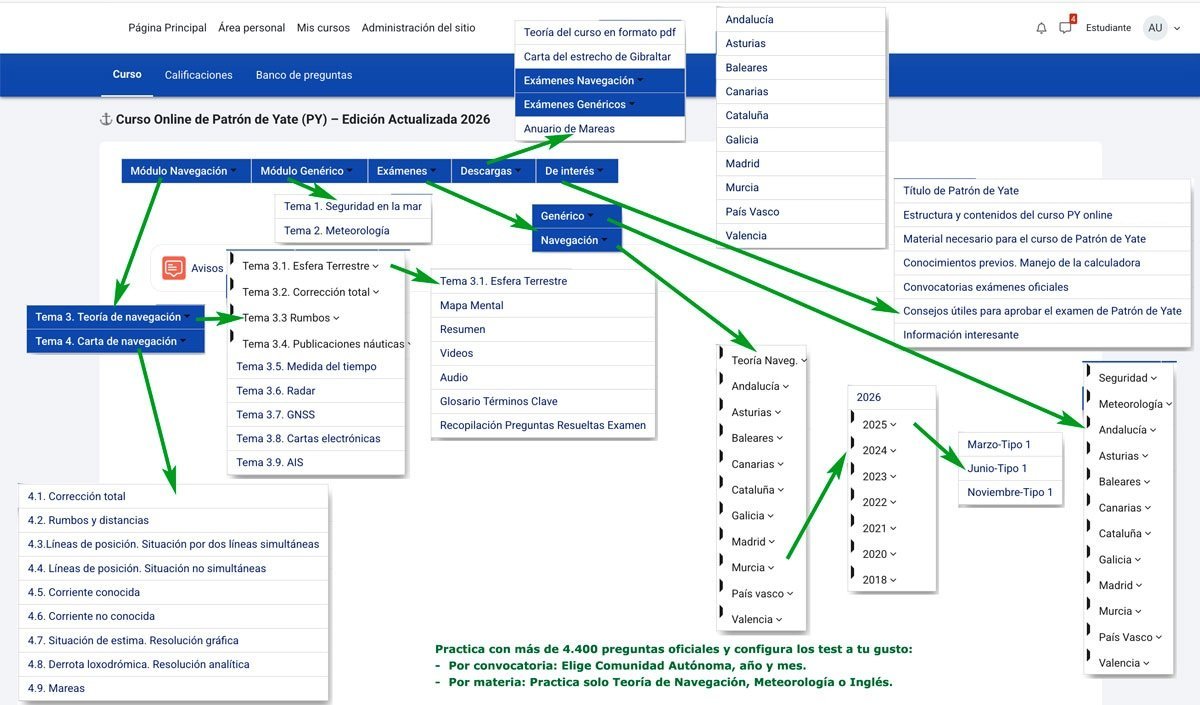Viewport: 1200px width, 705px height.
Task: Open Administración del sitio
Action: coord(418,28)
